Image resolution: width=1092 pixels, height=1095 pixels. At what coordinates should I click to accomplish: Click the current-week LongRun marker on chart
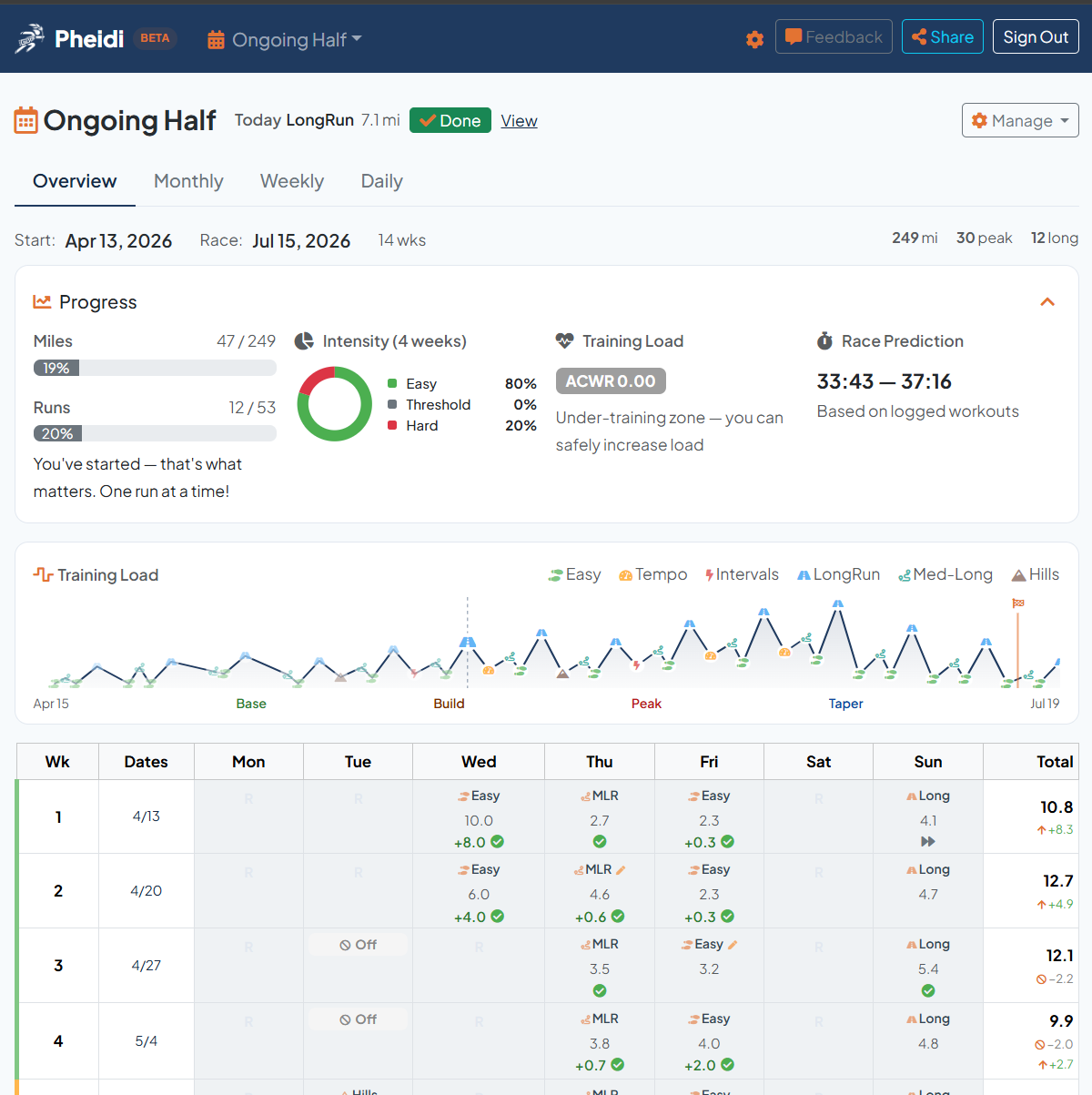468,642
